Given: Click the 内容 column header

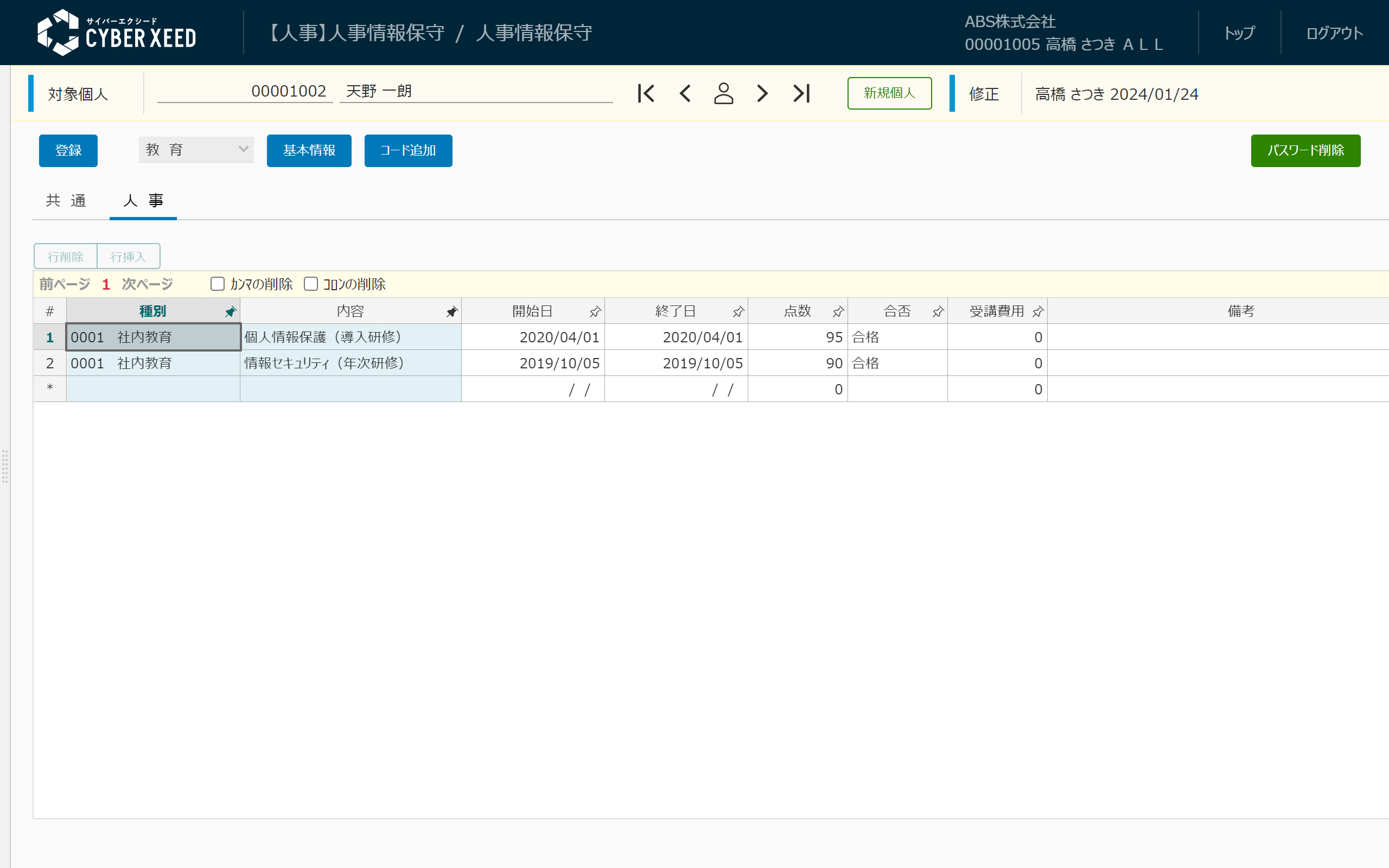Looking at the screenshot, I should tap(350, 312).
